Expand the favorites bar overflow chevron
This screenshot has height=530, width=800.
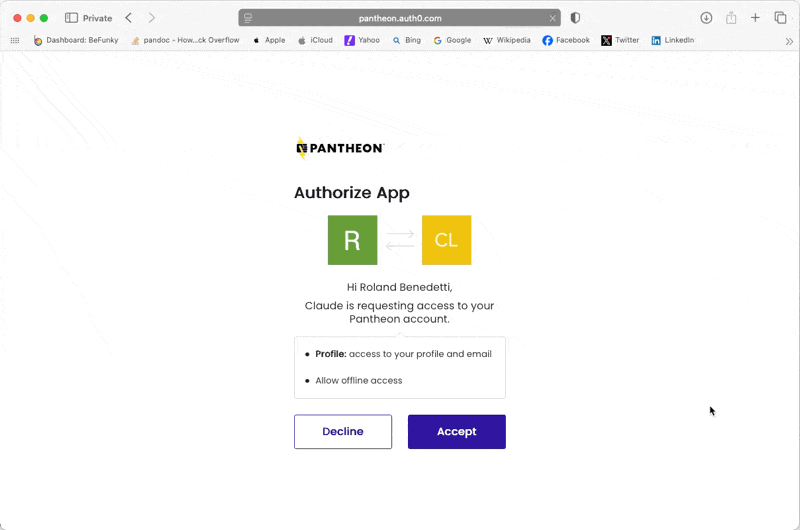(789, 41)
